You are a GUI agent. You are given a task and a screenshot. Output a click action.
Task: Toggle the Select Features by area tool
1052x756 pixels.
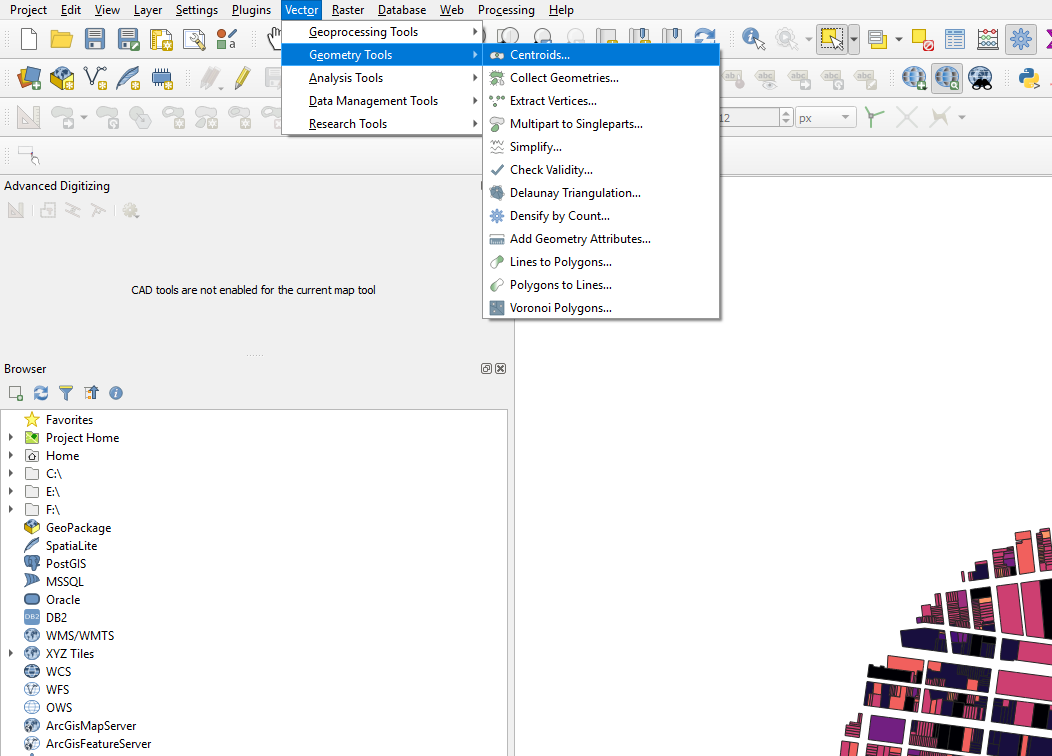pos(831,39)
